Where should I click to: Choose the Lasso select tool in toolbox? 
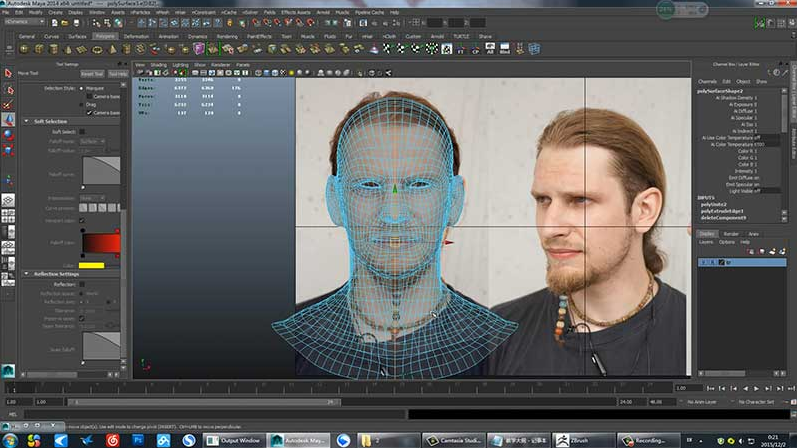8,90
